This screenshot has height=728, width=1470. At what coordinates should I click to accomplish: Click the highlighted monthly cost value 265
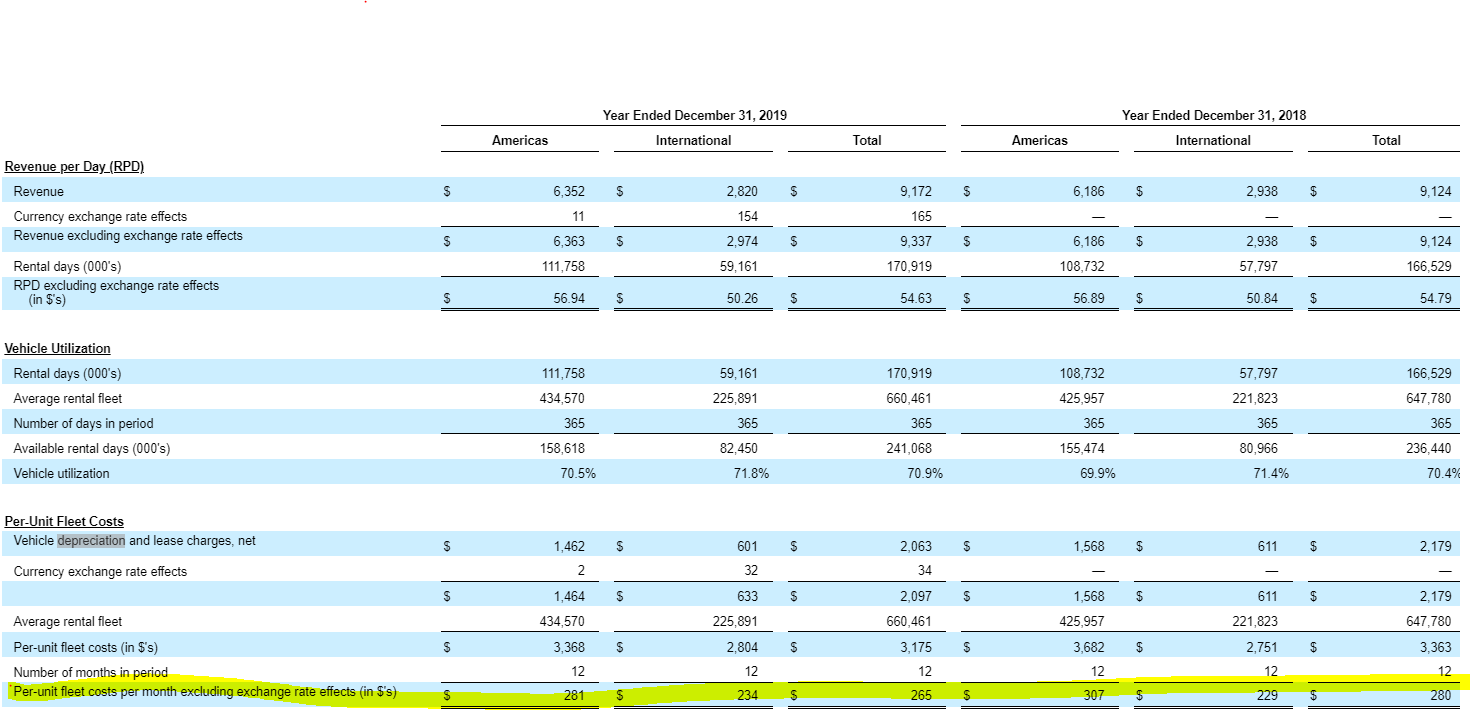click(x=921, y=695)
